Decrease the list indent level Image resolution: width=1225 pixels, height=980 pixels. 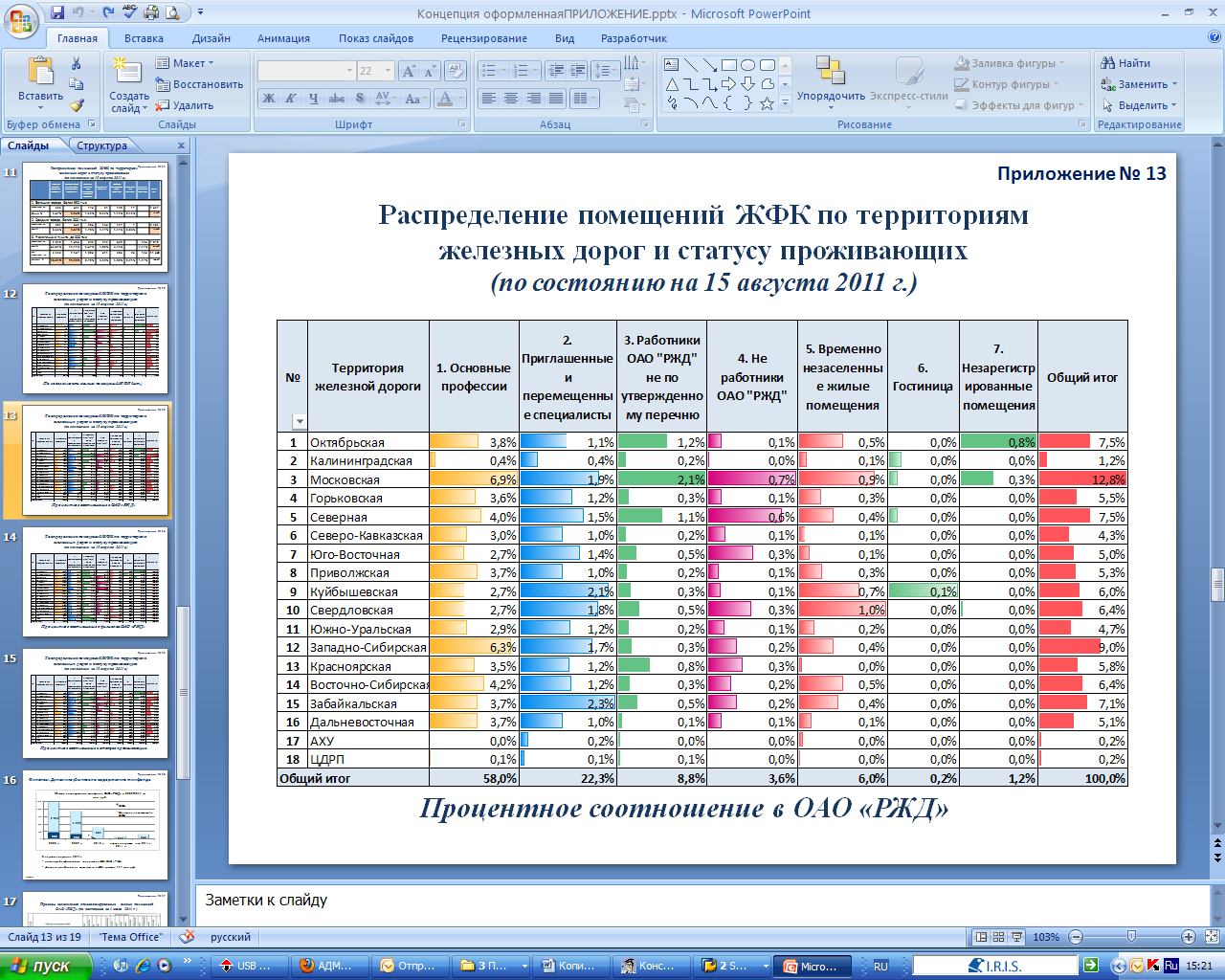pos(554,71)
